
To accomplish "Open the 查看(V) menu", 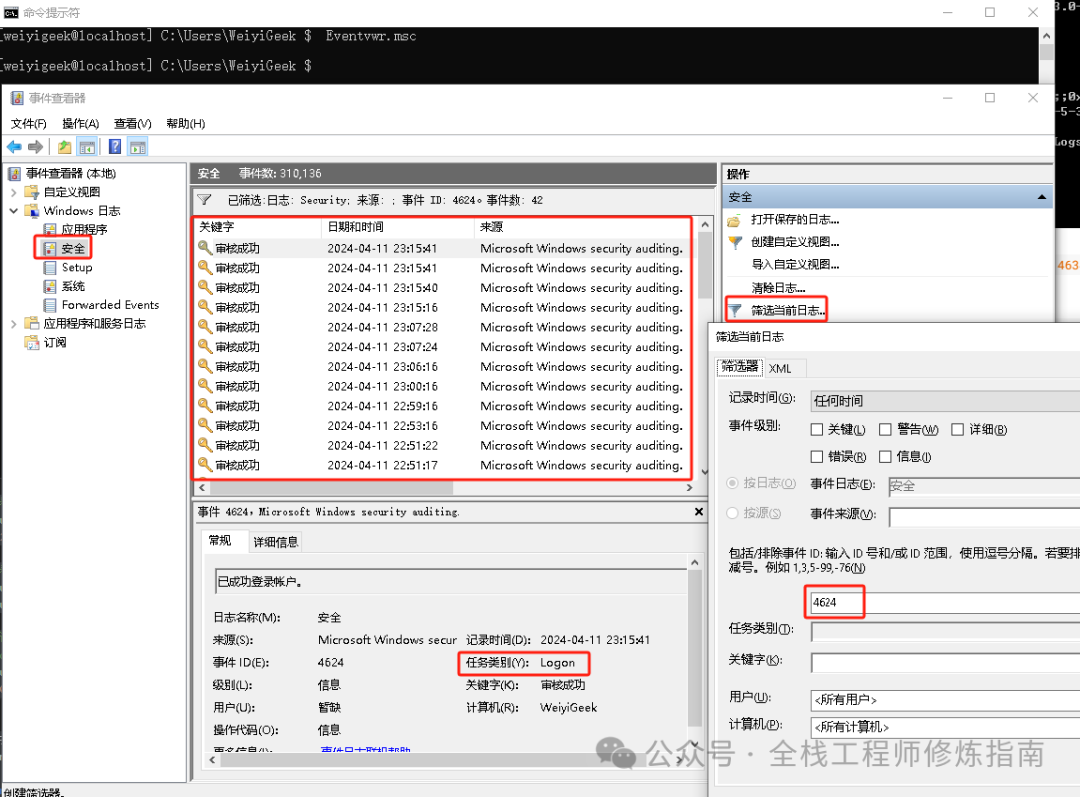I will pyautogui.click(x=132, y=124).
